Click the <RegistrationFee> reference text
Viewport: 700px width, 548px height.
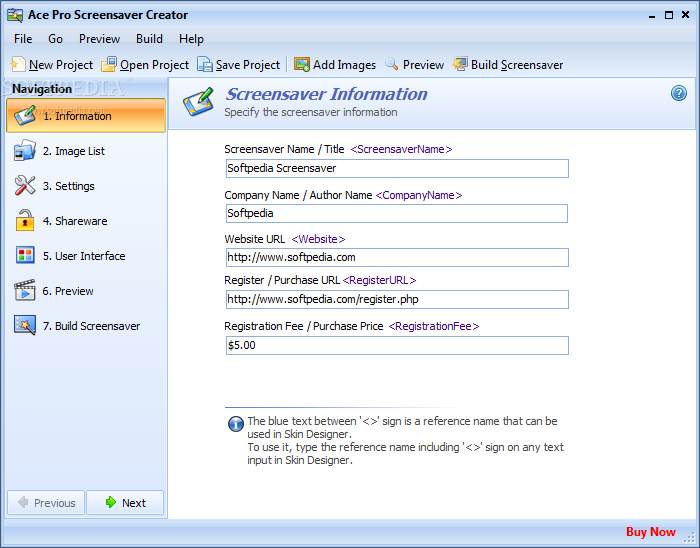[433, 326]
